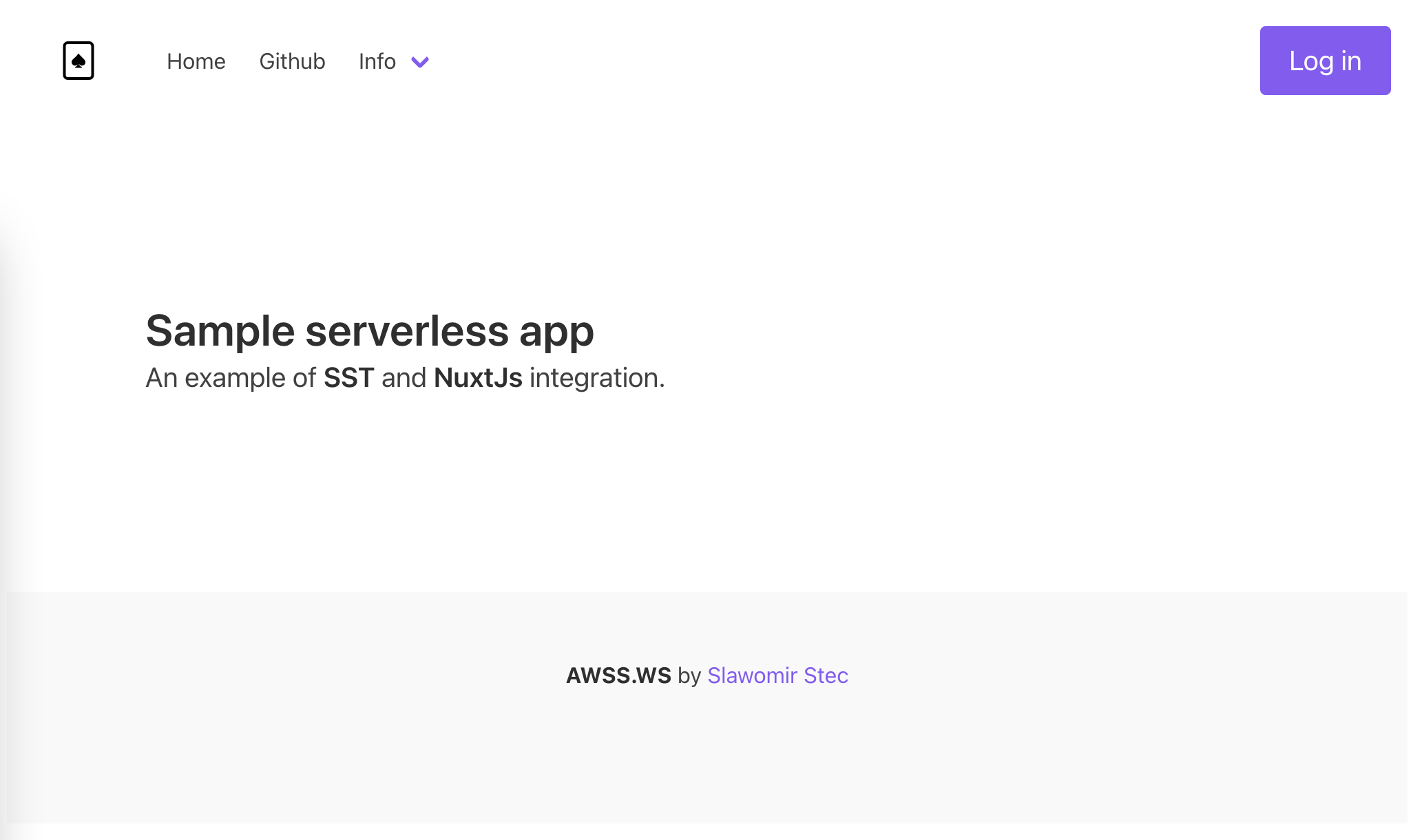Click the Log text on login button
This screenshot has width=1413, height=840.
1311,61
